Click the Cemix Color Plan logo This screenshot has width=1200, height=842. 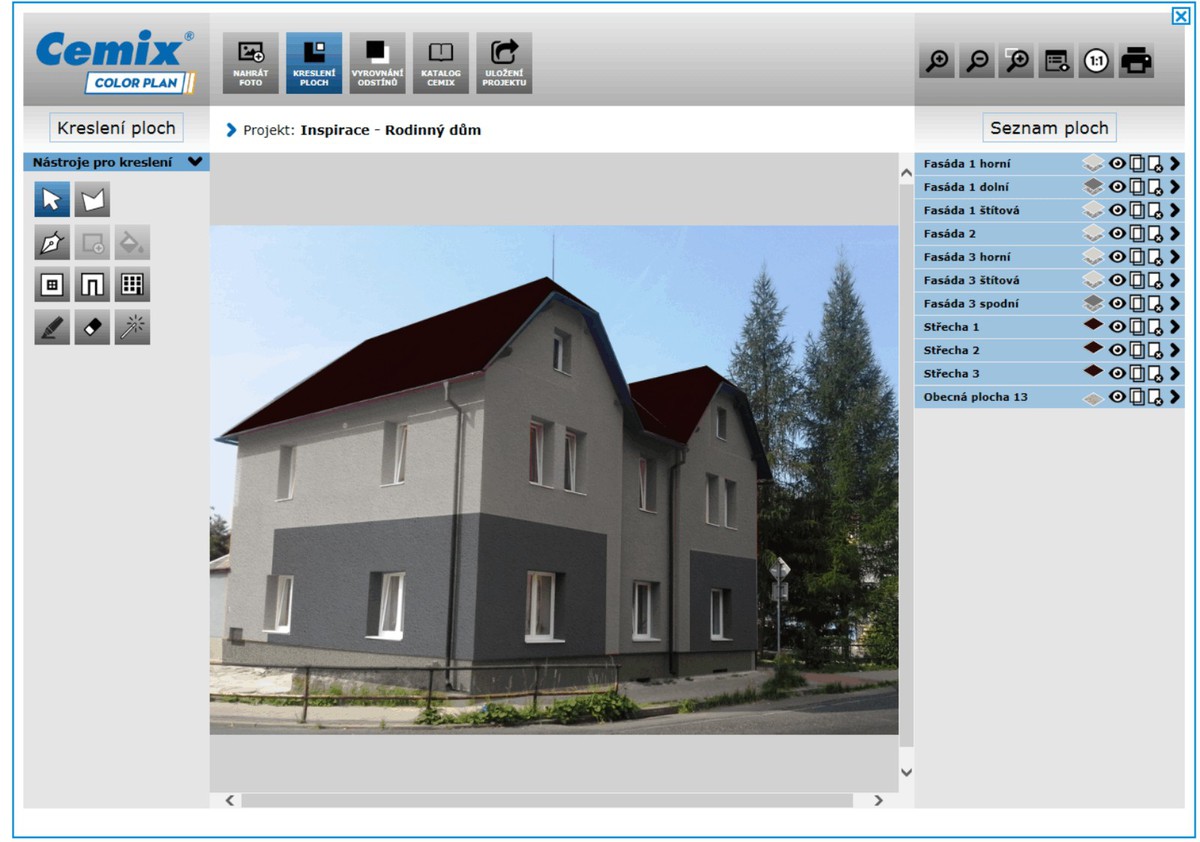(x=115, y=62)
